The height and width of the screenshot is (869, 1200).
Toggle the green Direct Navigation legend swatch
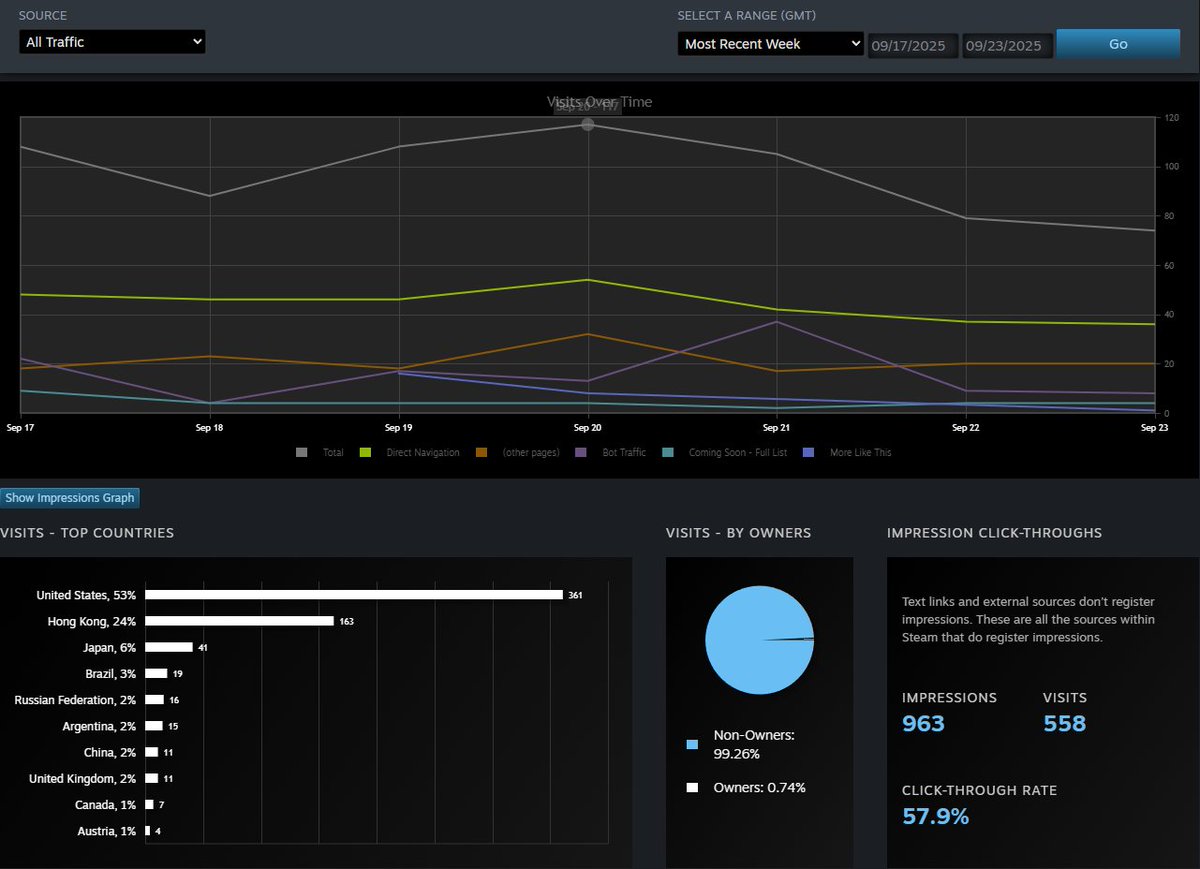coord(365,453)
